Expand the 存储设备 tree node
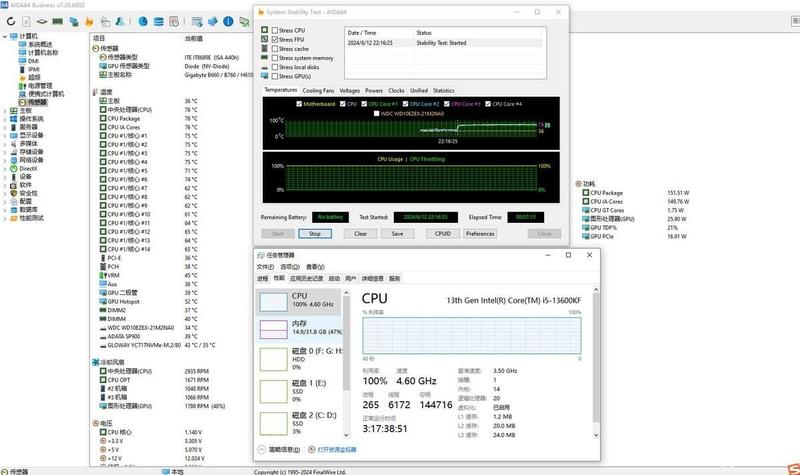 (x=5, y=152)
